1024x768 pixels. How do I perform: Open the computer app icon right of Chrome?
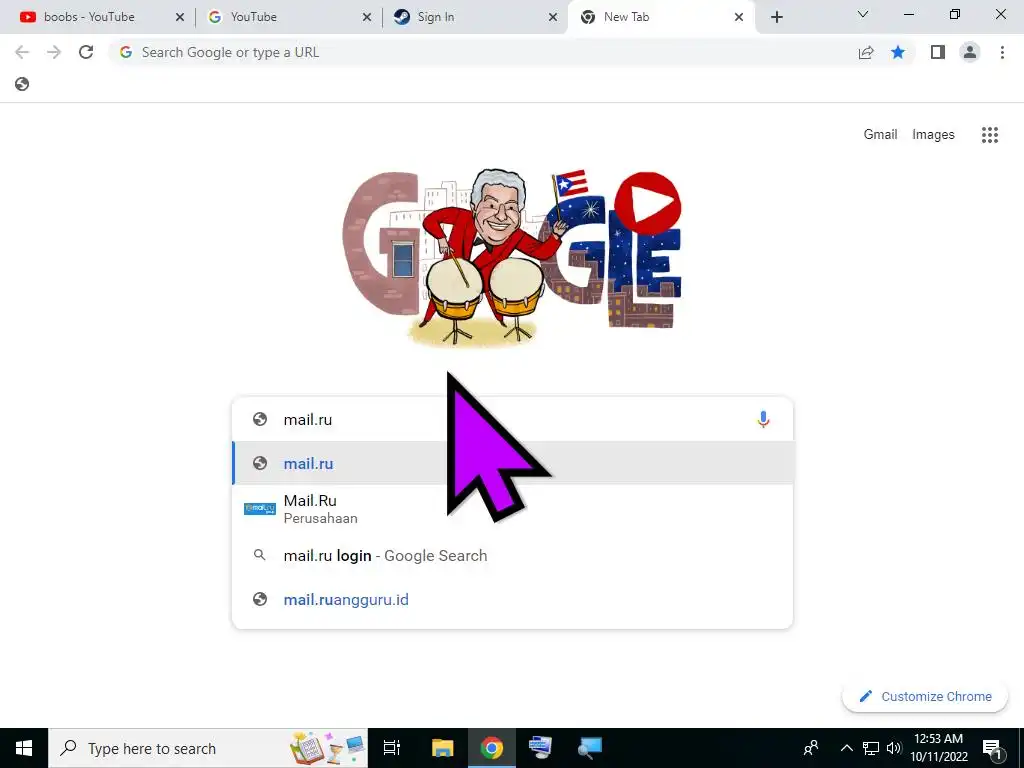tap(540, 748)
